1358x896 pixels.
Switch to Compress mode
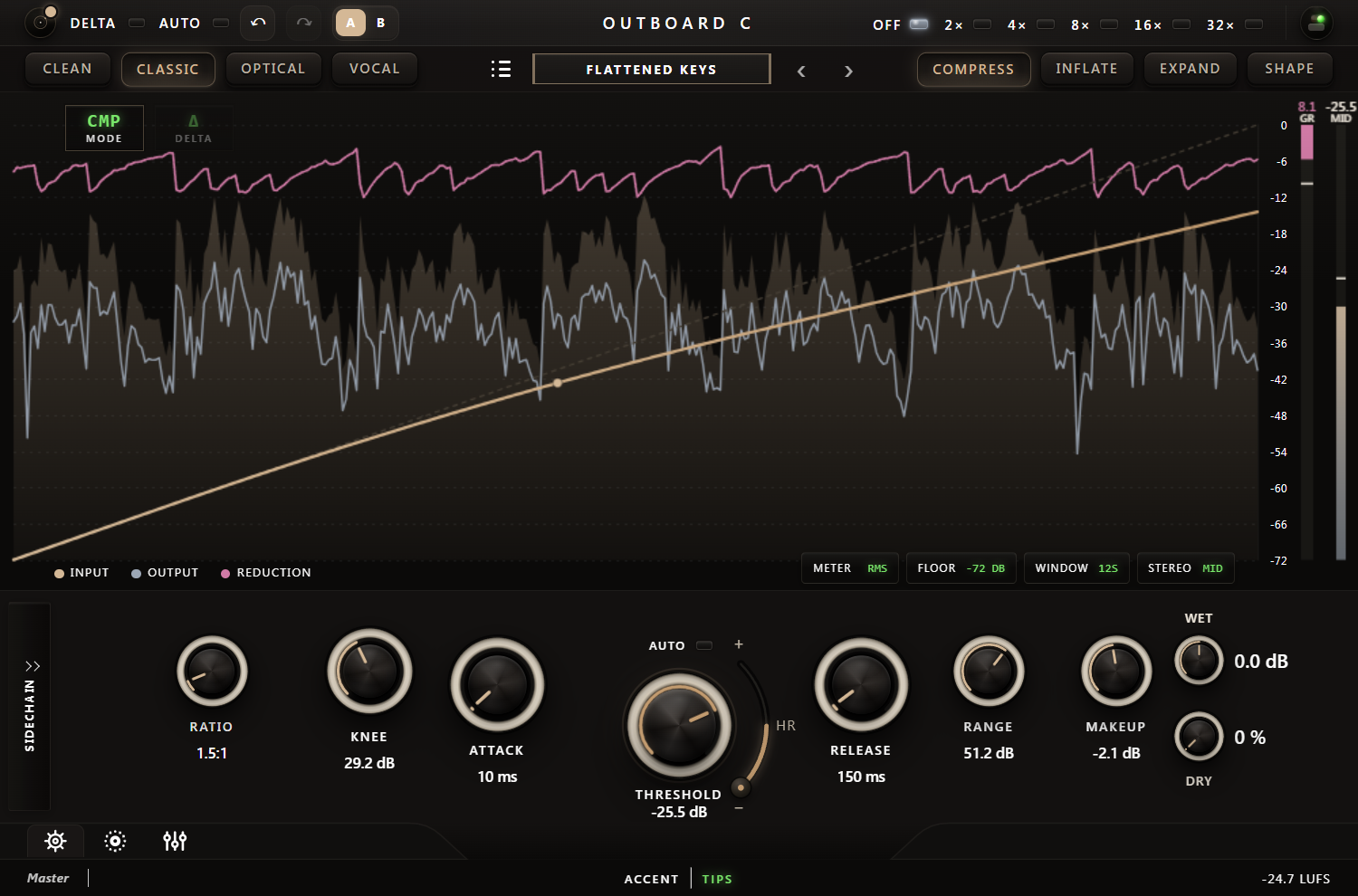coord(973,69)
